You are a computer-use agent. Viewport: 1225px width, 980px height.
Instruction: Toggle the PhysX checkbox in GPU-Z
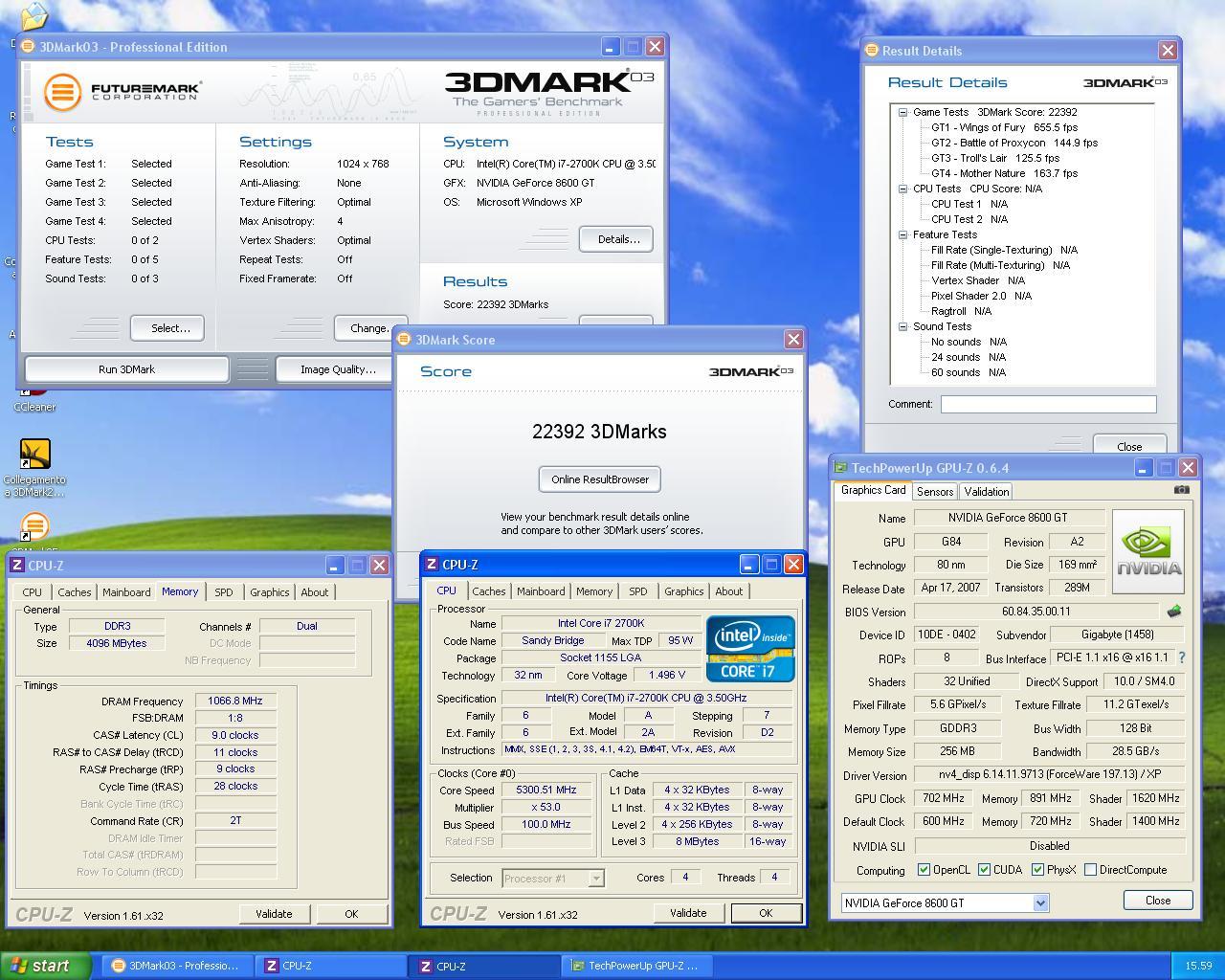tap(1037, 870)
